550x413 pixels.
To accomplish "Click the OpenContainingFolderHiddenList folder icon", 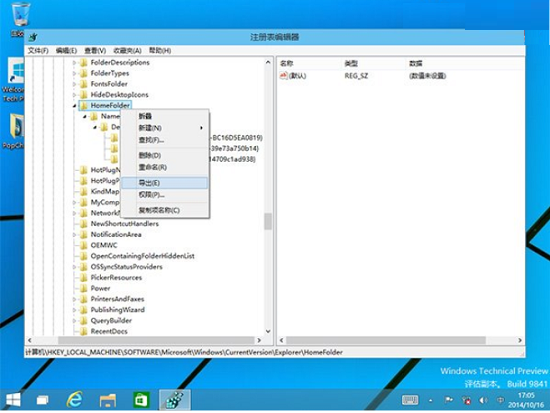I will tap(84, 256).
